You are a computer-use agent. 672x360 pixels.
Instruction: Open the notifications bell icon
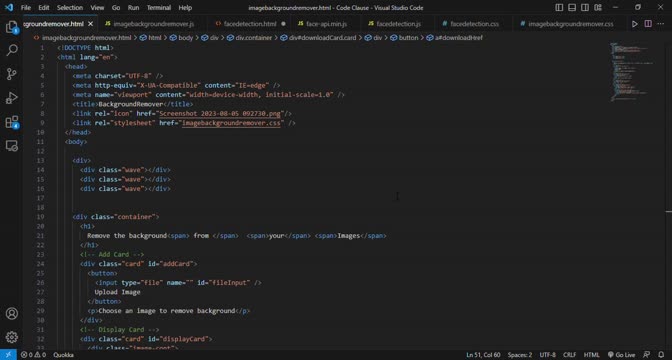(661, 355)
